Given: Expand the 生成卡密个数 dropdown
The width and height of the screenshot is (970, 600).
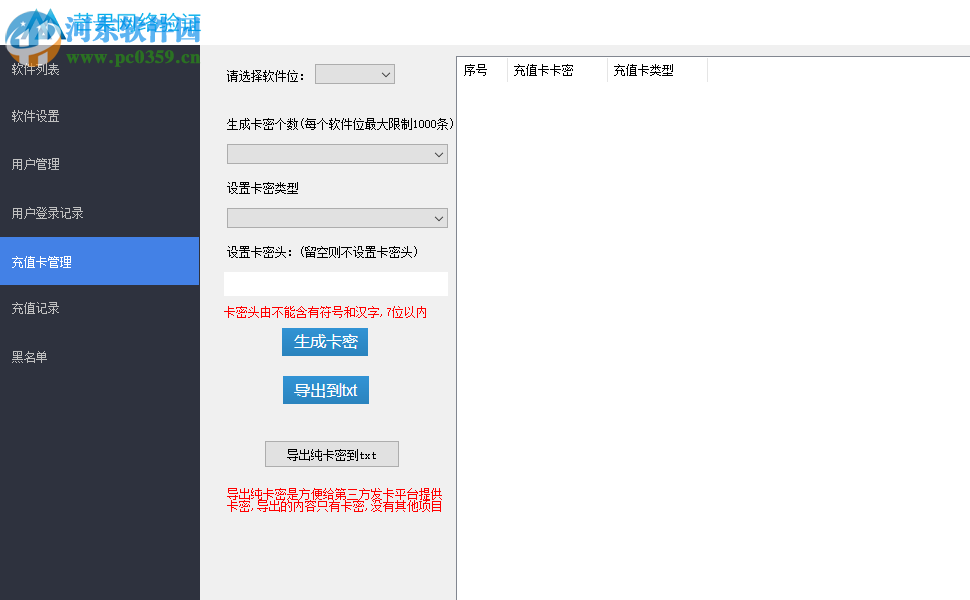Looking at the screenshot, I should tap(337, 154).
